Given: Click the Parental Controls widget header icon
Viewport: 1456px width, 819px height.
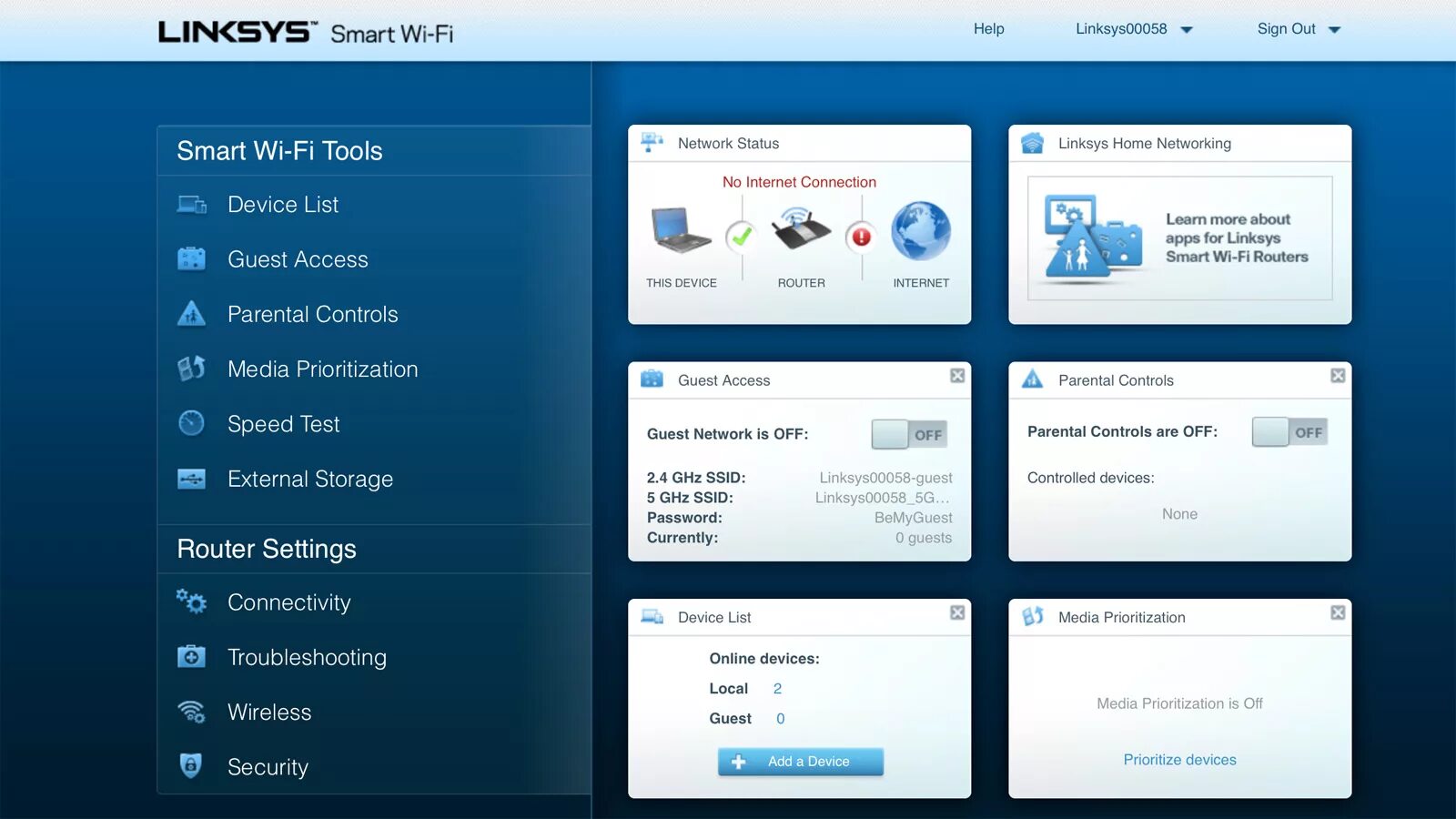Looking at the screenshot, I should [x=1032, y=379].
